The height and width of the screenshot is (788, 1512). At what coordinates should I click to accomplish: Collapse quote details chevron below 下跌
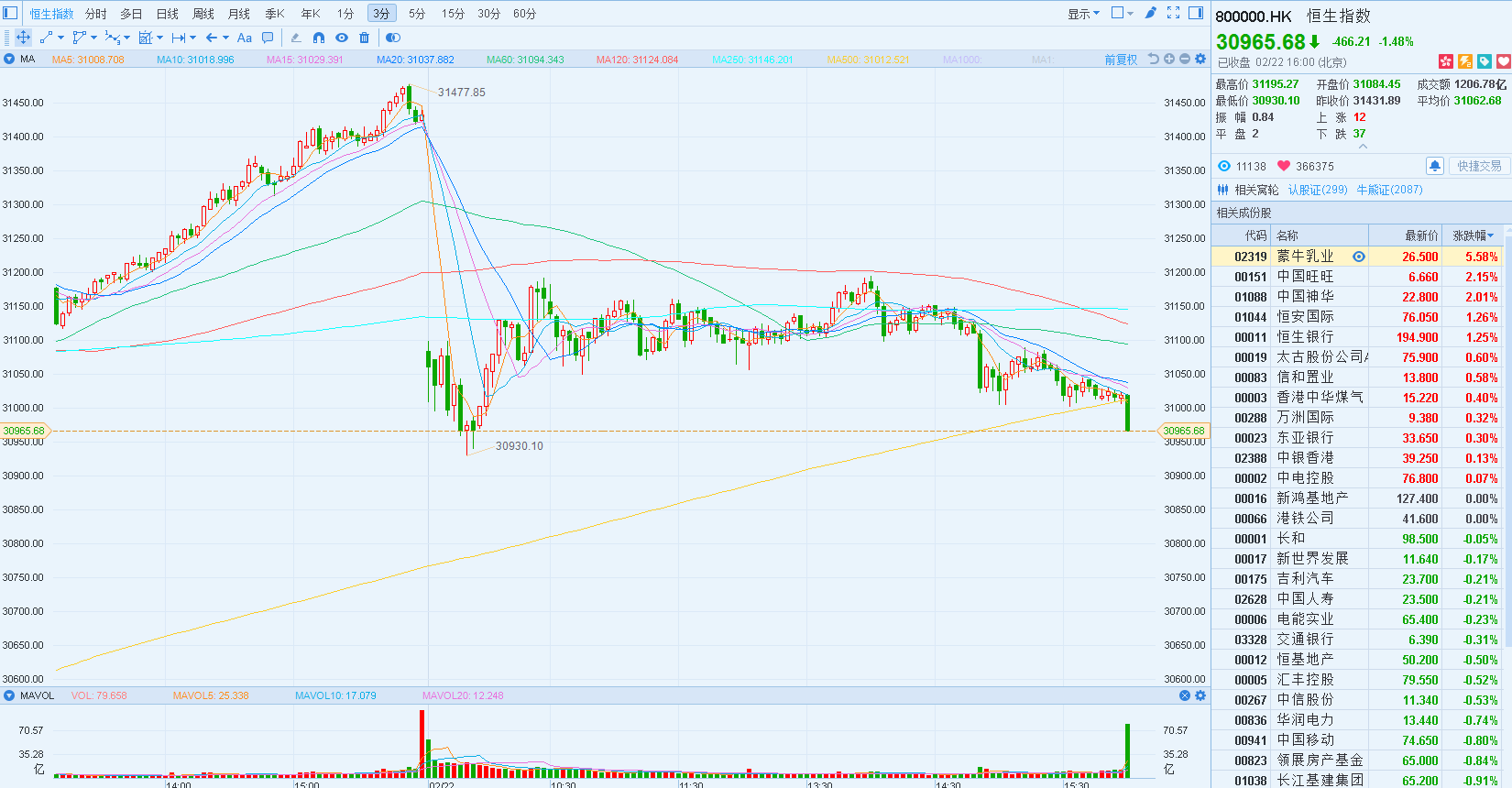[1363, 147]
